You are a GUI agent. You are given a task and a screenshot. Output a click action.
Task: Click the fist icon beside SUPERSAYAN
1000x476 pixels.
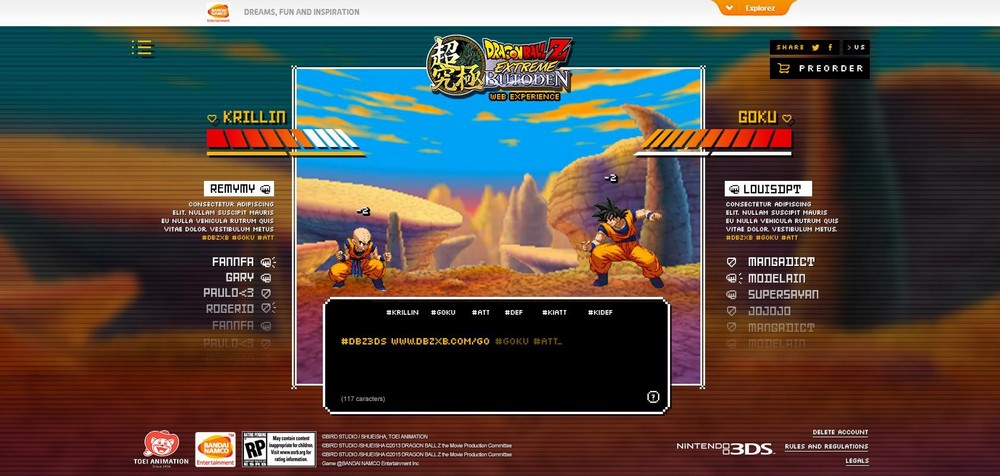coord(732,295)
